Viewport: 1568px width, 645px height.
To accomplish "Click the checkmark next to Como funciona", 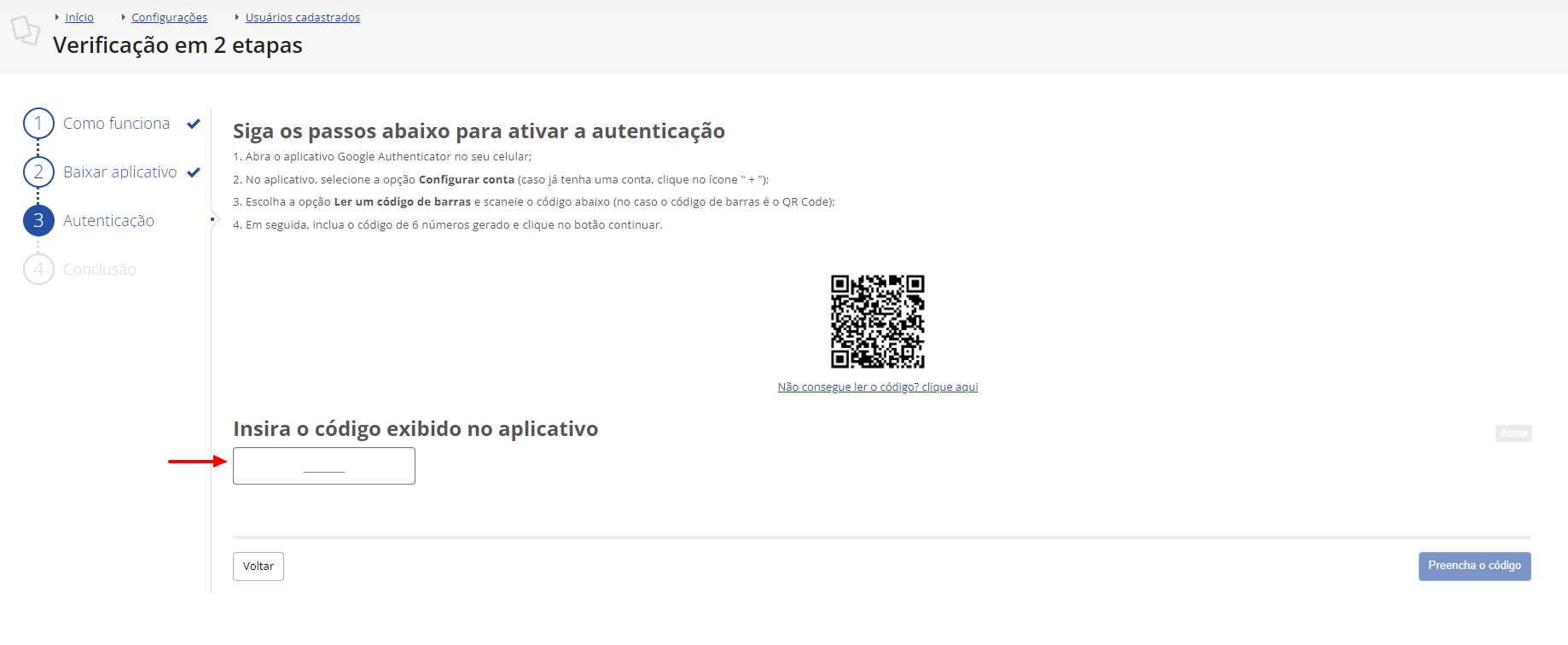I will pyautogui.click(x=194, y=124).
